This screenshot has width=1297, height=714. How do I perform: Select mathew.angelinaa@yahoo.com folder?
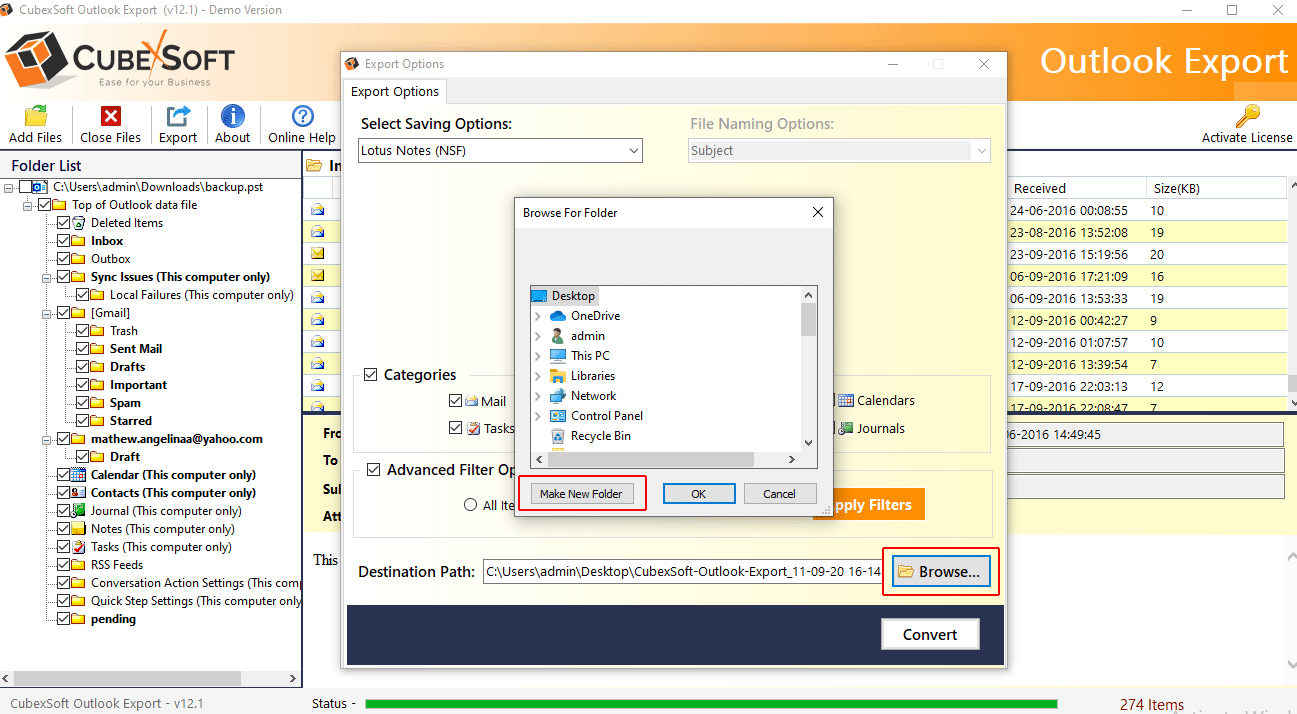point(177,439)
